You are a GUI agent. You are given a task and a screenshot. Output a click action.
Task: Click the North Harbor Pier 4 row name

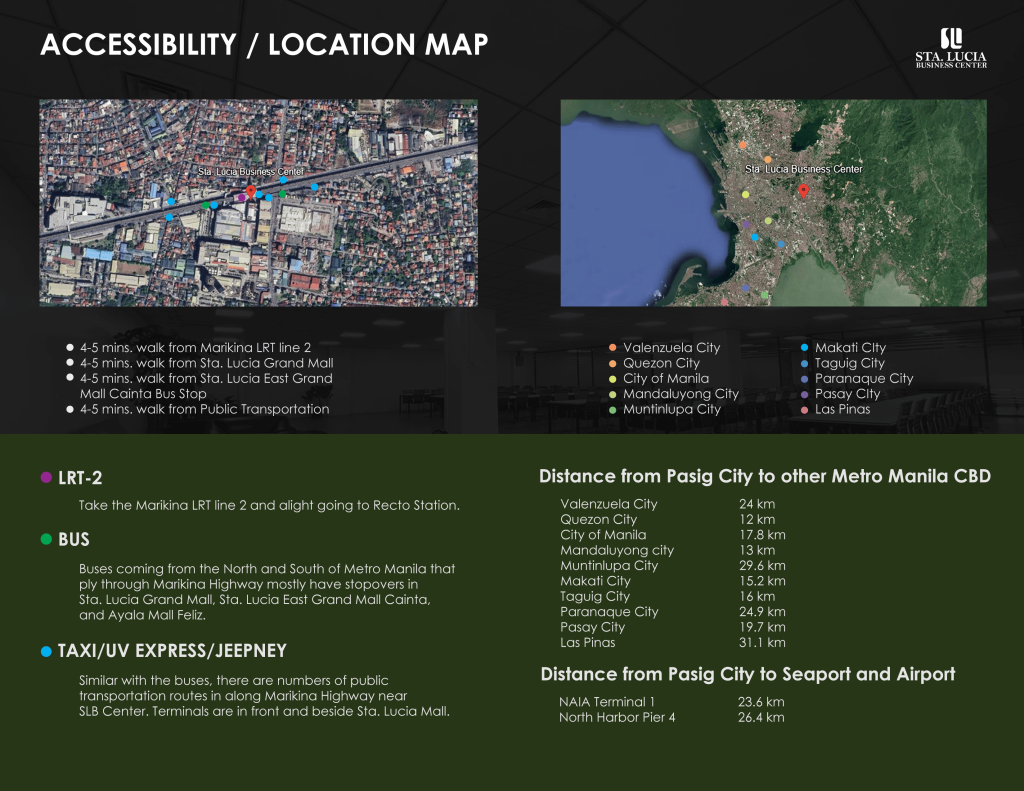pyautogui.click(x=617, y=717)
